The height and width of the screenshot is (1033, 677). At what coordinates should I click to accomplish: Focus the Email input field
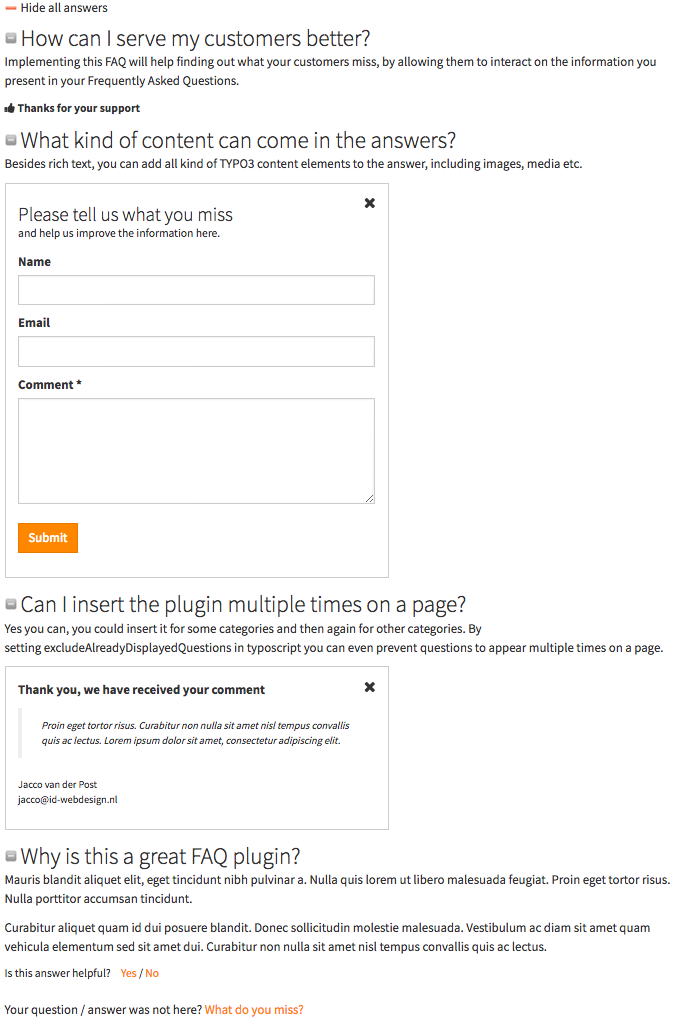click(x=196, y=351)
